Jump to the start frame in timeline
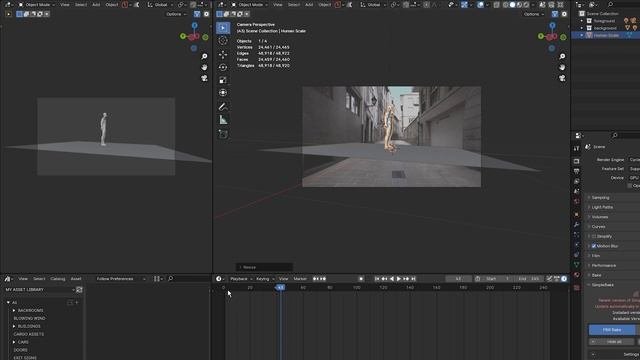The width and height of the screenshot is (640, 360). pos(377,279)
